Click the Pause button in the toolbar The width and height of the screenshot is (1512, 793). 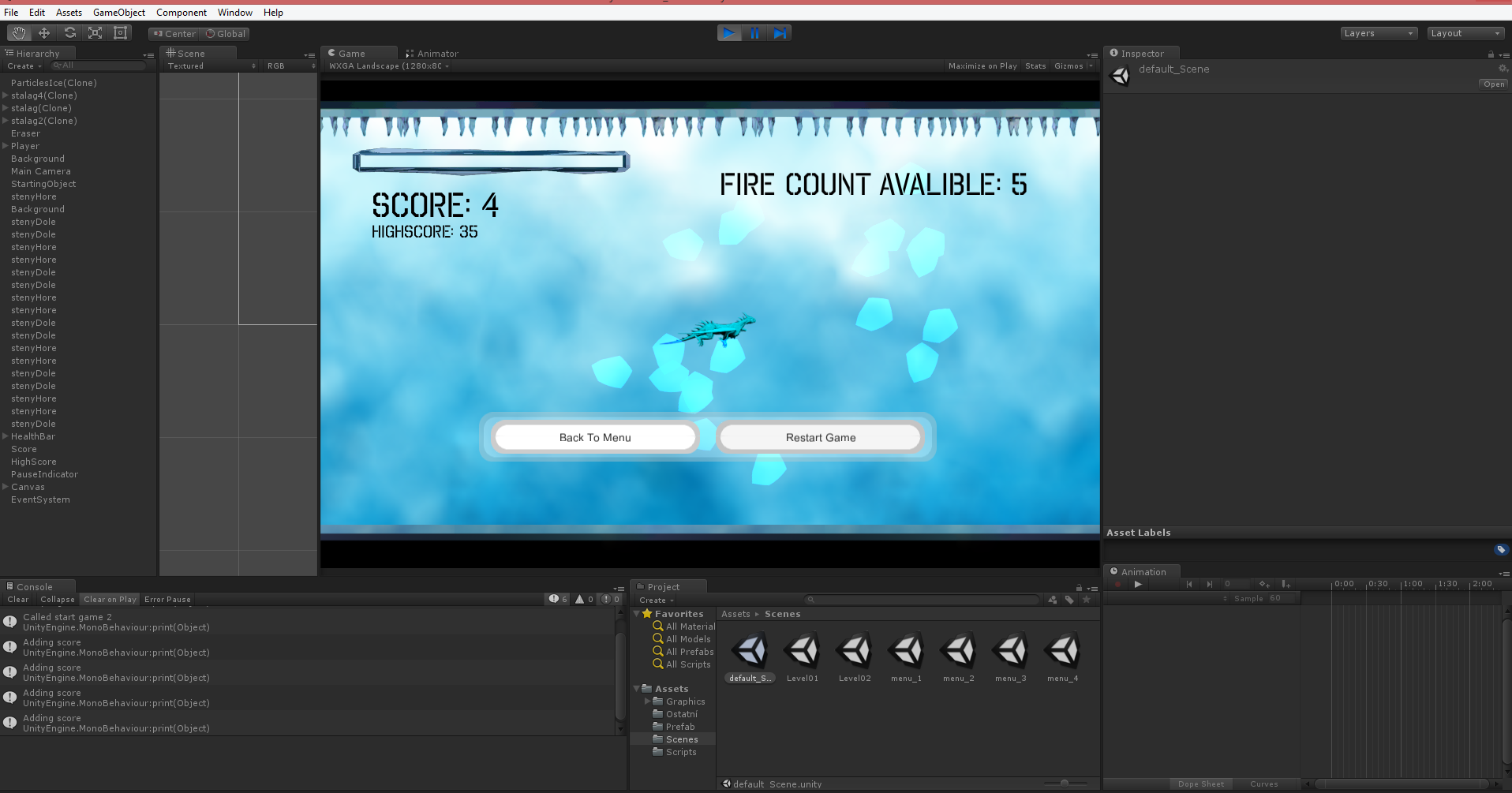[754, 33]
